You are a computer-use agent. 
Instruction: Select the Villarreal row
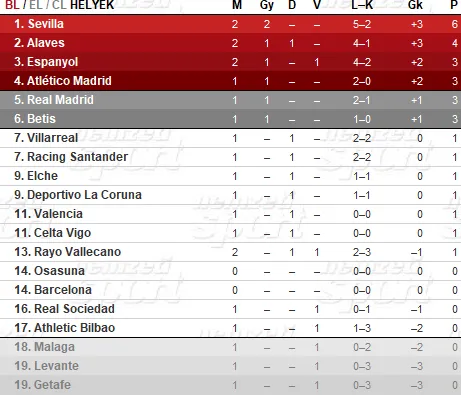click(230, 138)
